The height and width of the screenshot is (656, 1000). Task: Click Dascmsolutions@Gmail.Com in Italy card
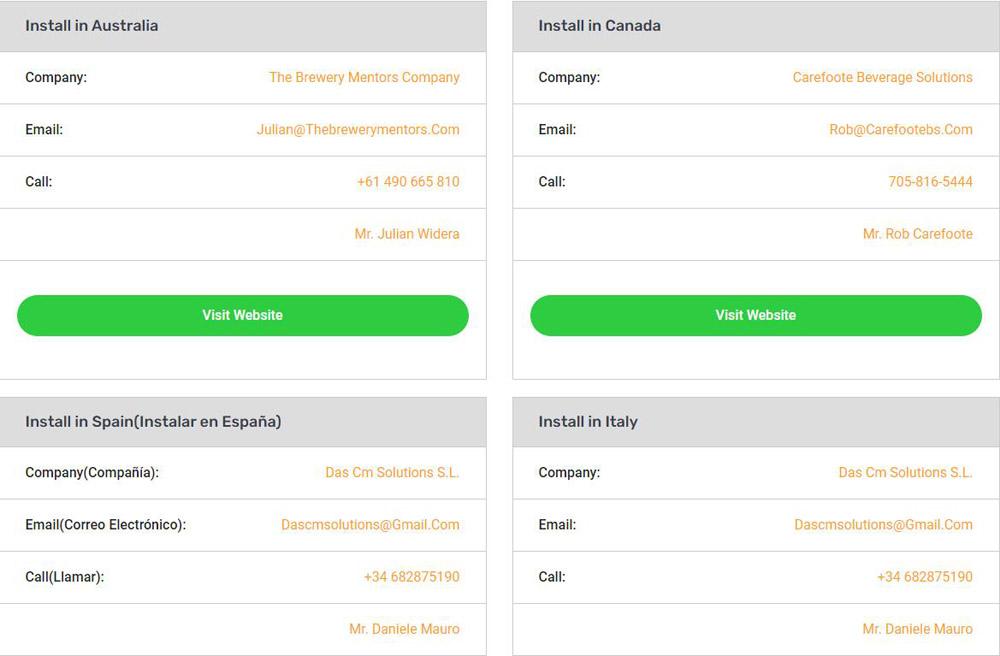pos(883,525)
